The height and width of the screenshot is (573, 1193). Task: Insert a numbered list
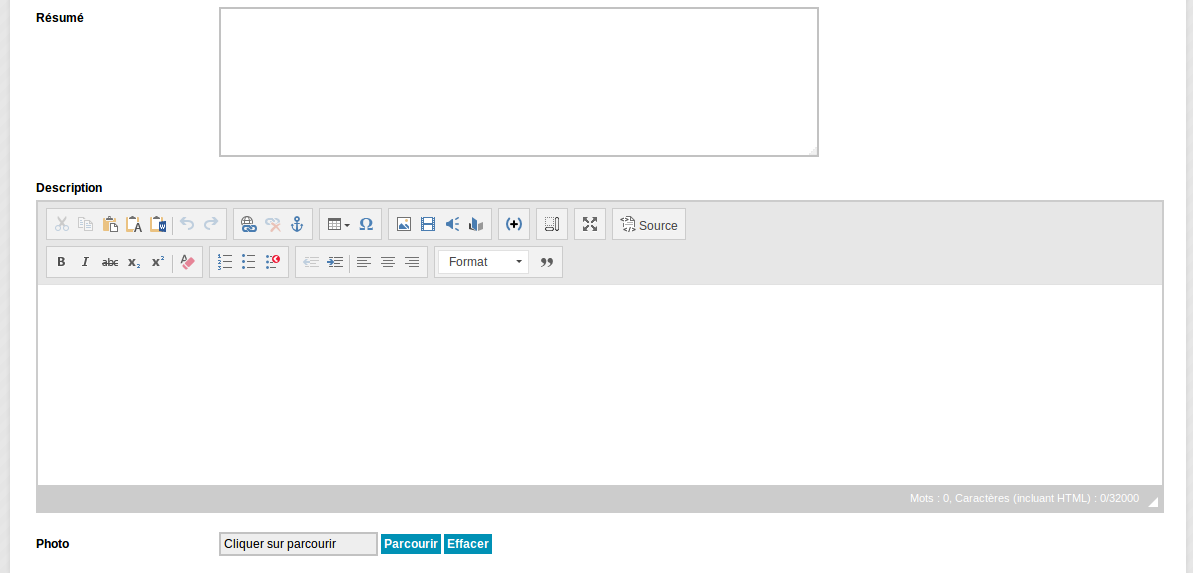point(224,262)
